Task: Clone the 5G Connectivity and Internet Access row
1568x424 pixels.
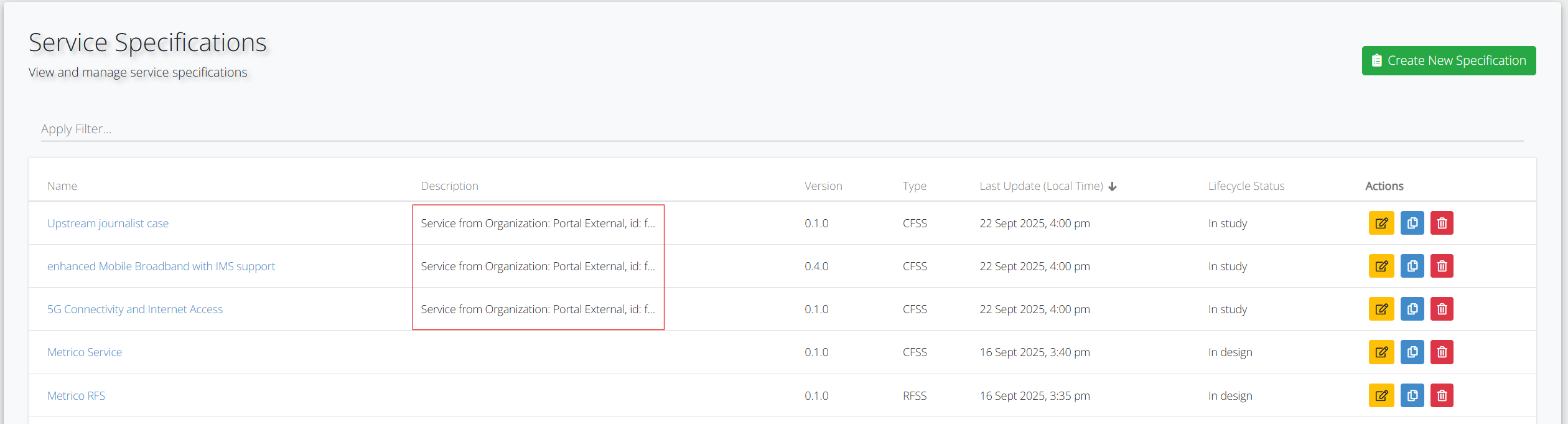Action: pos(1412,309)
